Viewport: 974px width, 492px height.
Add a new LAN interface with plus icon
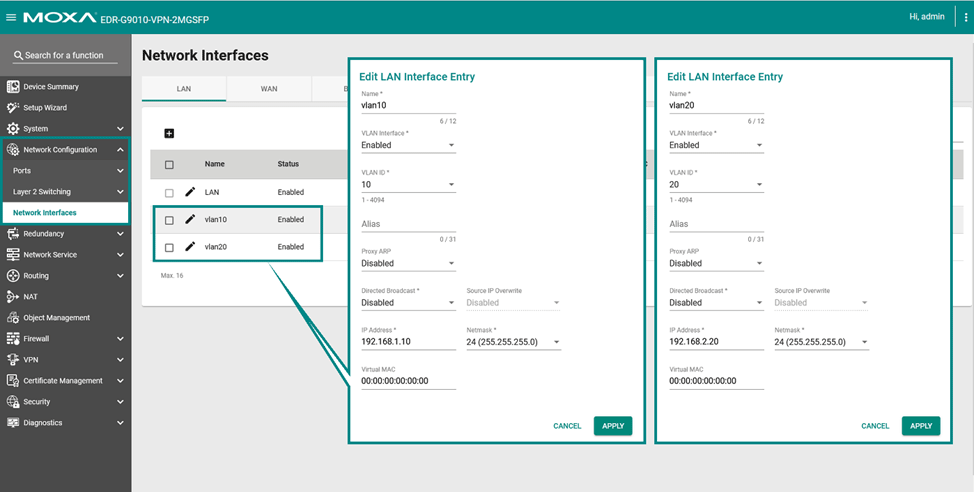tap(169, 133)
